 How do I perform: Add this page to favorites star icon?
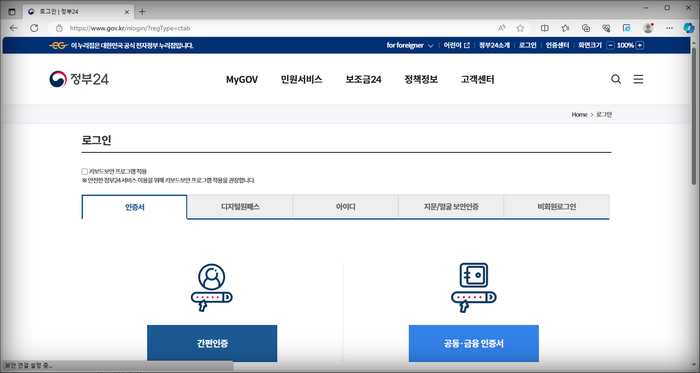520,28
